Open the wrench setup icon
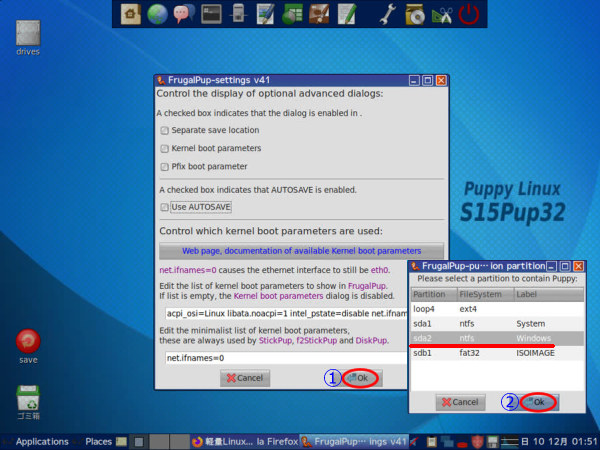The width and height of the screenshot is (600, 450). tap(388, 15)
